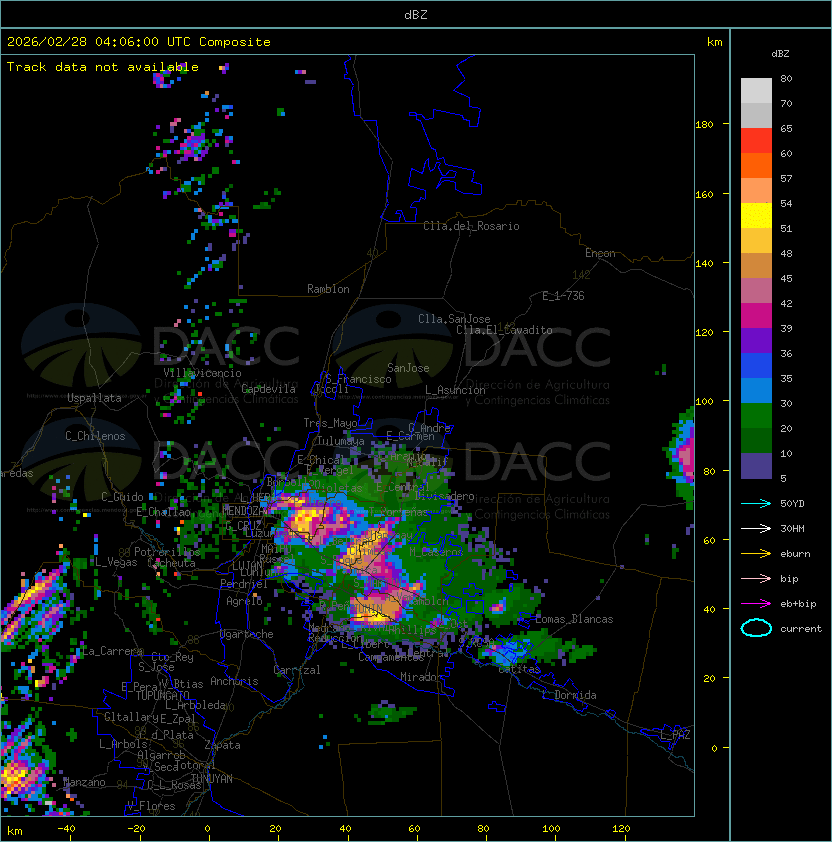Viewport: 832px width, 842px height.
Task: Click the cyan 50YD arrow in the legend
Action: [756, 504]
